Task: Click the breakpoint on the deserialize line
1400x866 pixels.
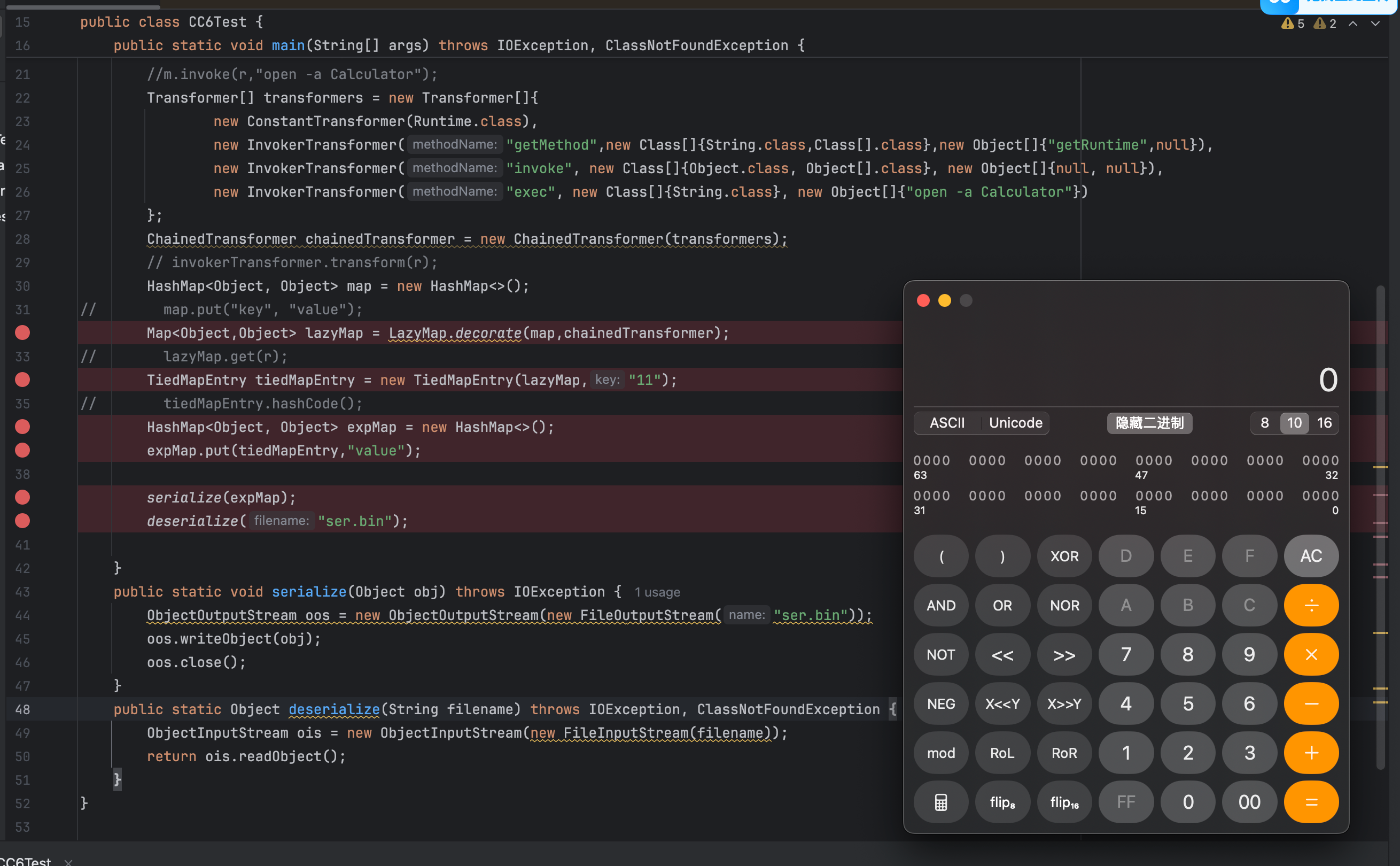Action: [x=22, y=521]
